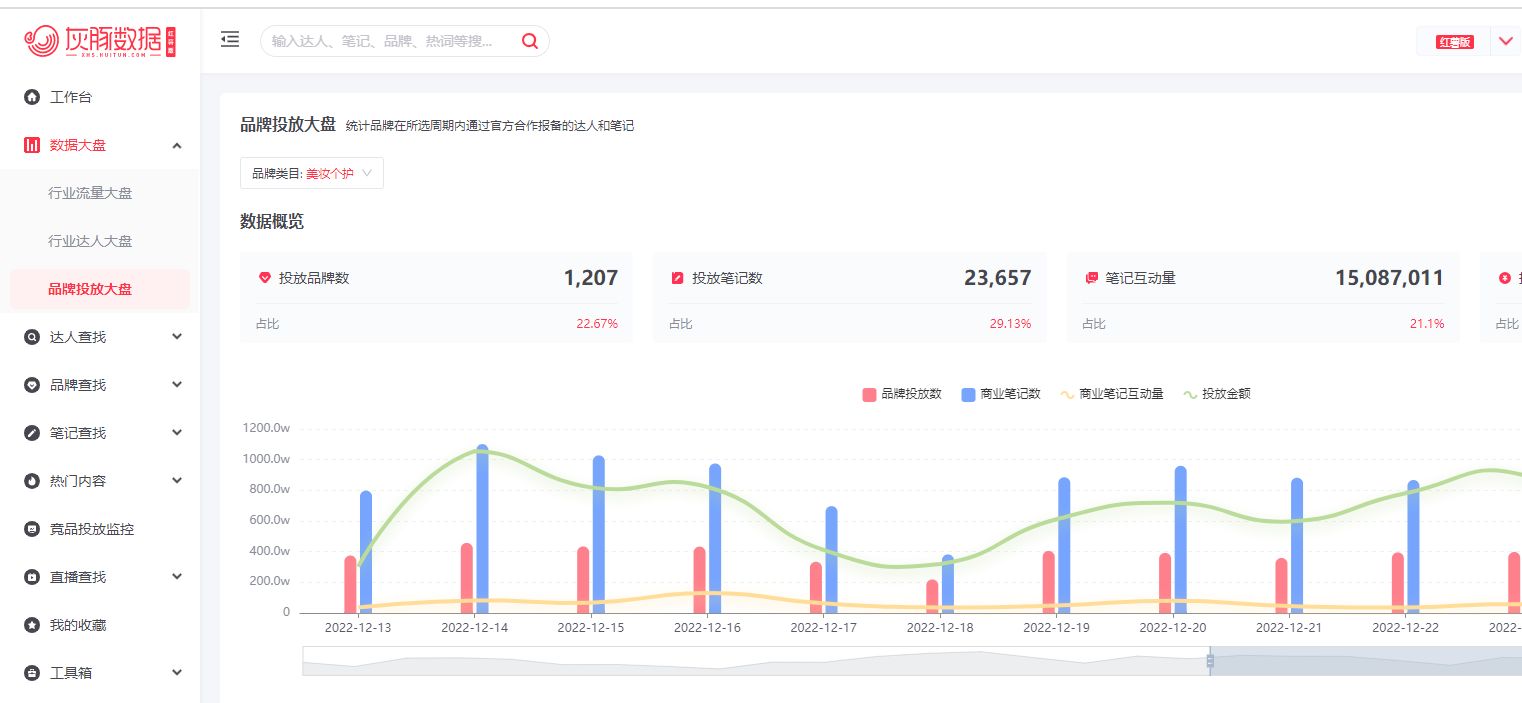The height and width of the screenshot is (703, 1522).
Task: Select 行业流量大盘 in the sidebar
Action: coord(90,193)
